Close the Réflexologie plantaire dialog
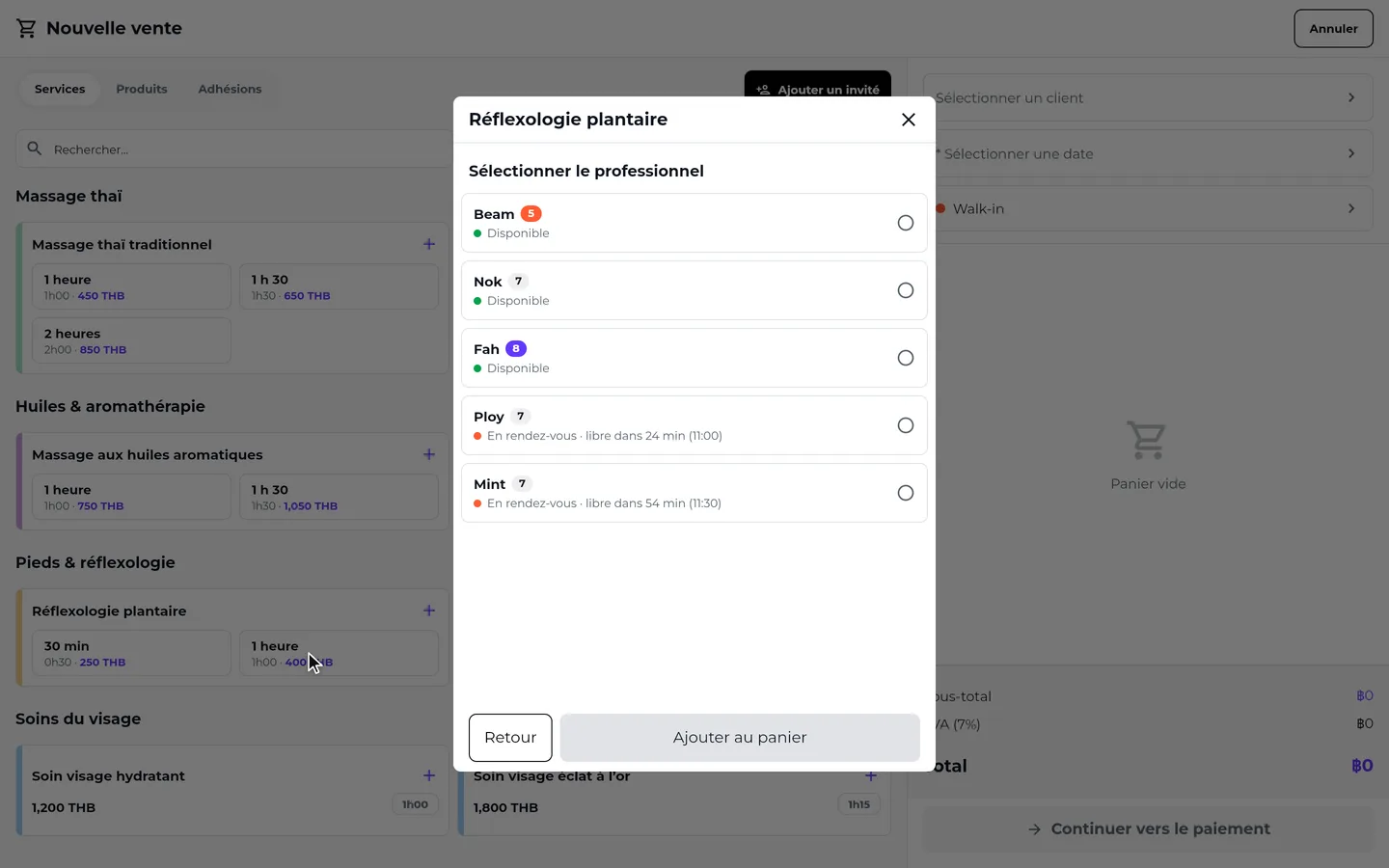Image resolution: width=1389 pixels, height=868 pixels. 908,120
